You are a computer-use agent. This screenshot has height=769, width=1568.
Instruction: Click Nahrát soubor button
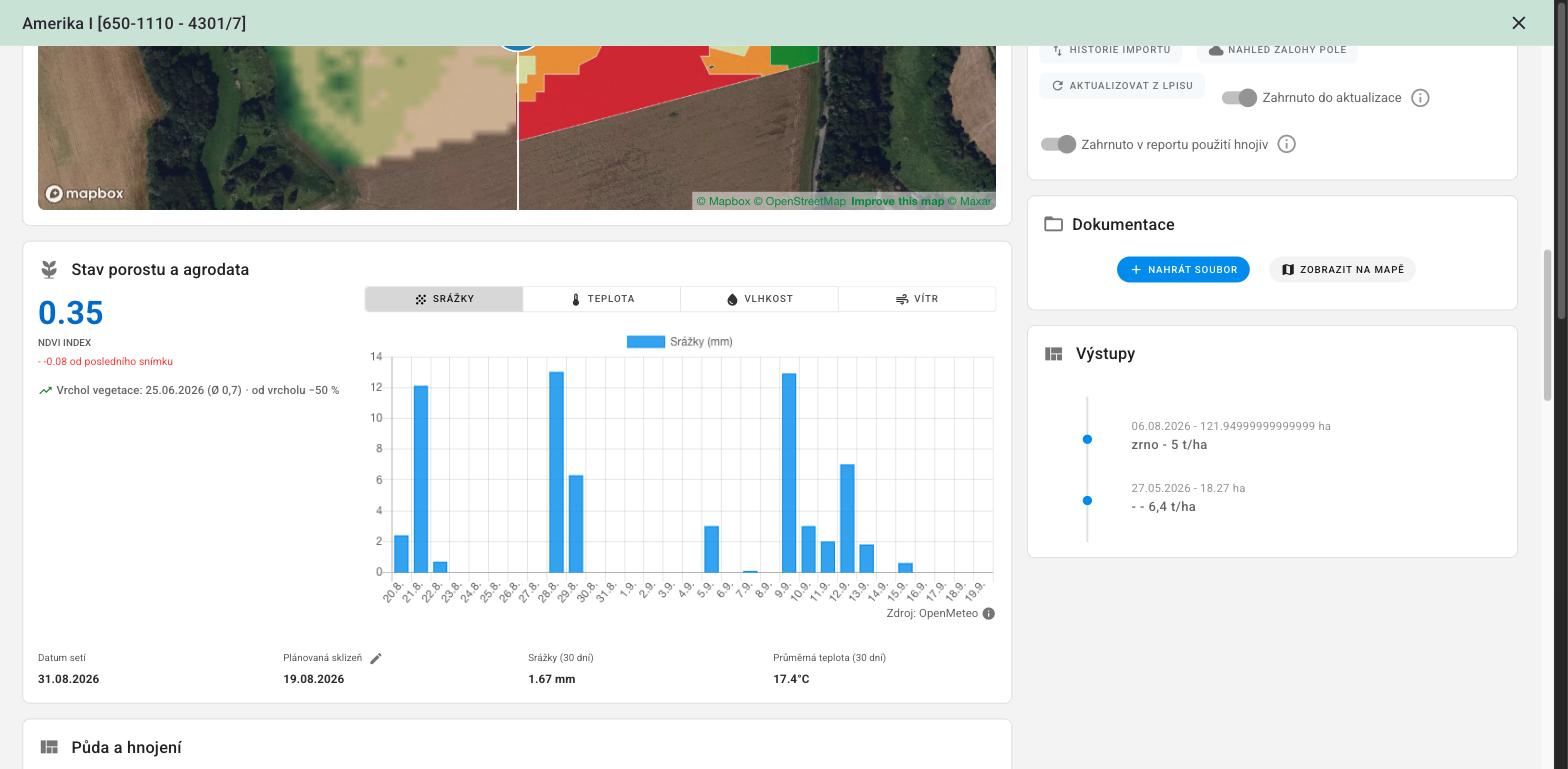[1183, 269]
